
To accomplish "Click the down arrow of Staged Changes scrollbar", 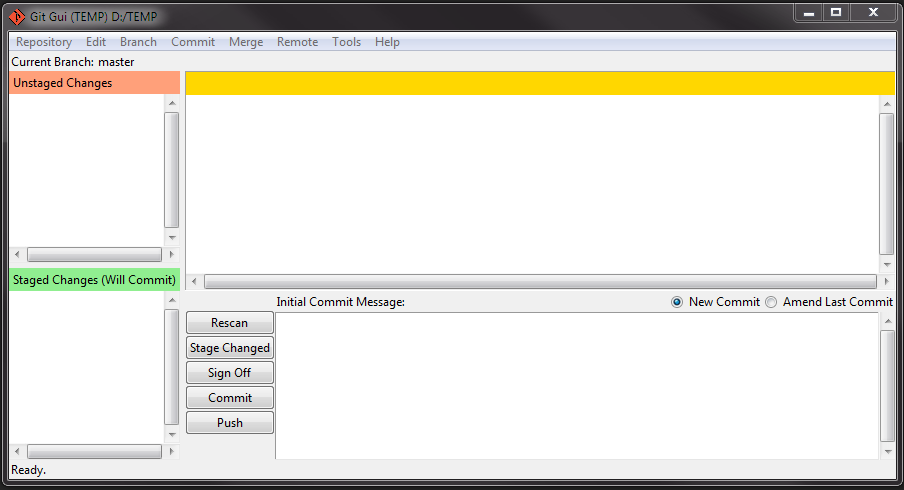I will [x=172, y=435].
